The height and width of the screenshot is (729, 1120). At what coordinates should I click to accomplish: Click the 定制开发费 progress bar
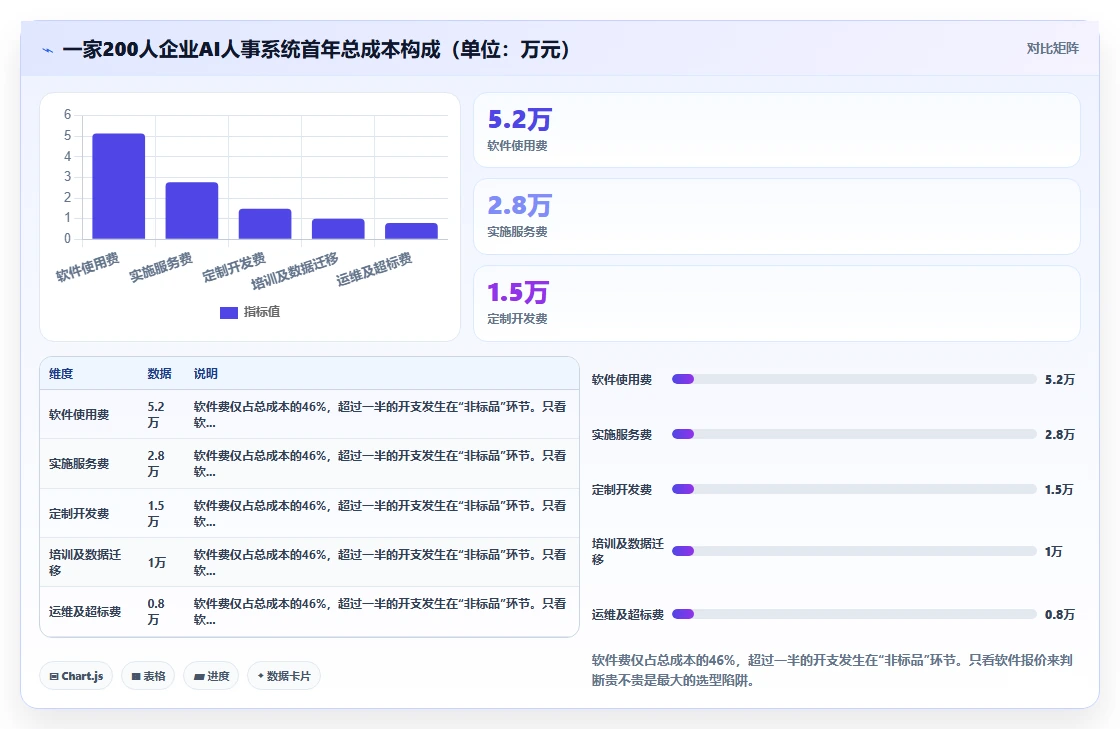click(854, 489)
